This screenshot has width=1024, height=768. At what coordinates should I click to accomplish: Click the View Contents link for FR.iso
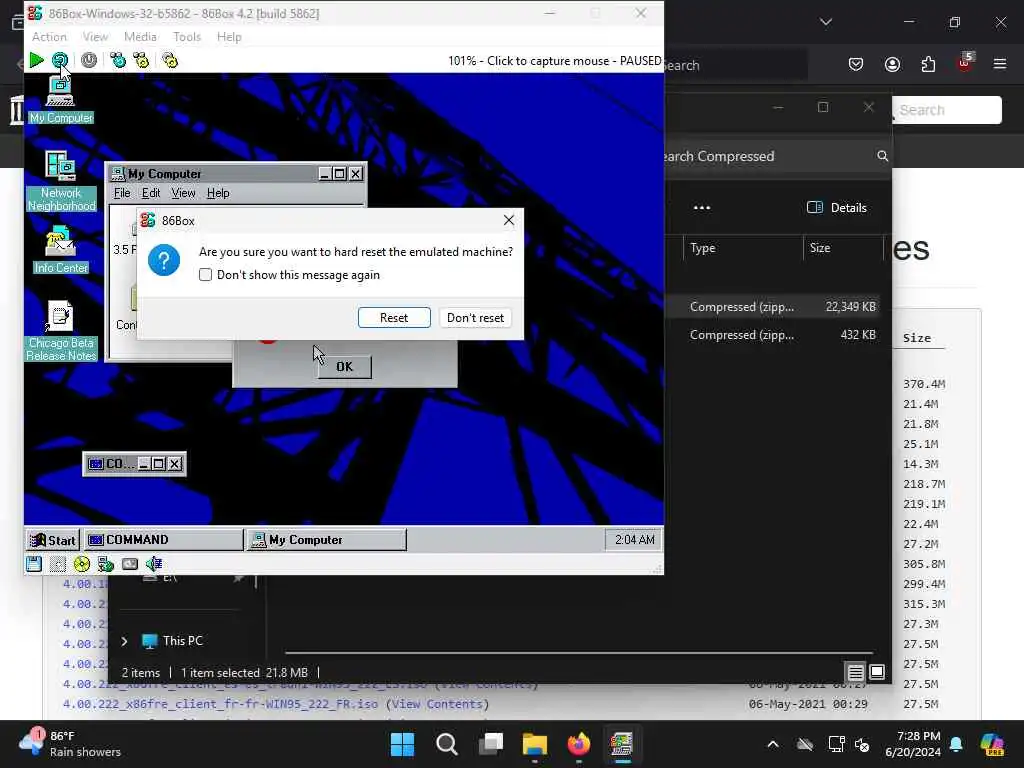pos(438,704)
